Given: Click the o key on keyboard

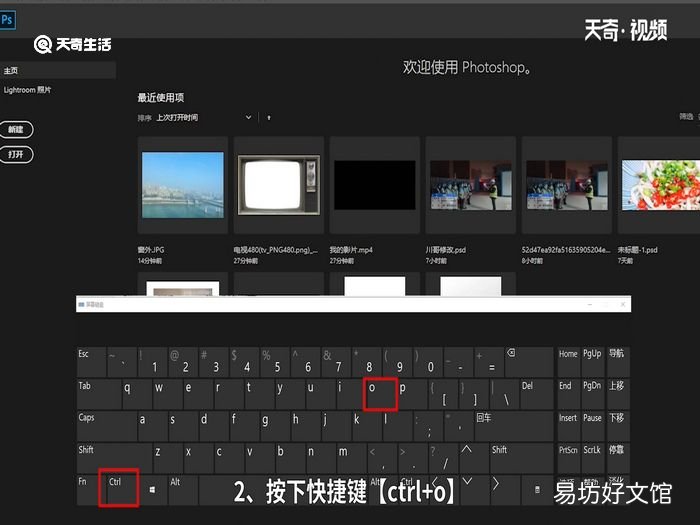Looking at the screenshot, I should click(380, 394).
